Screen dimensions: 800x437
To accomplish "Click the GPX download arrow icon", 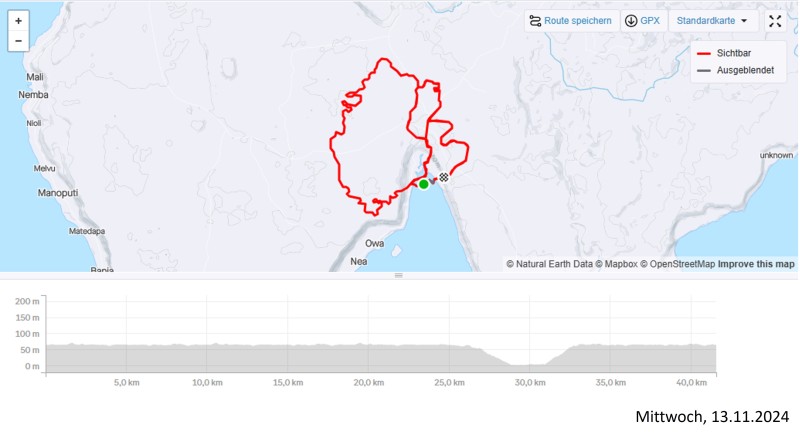I will (x=631, y=21).
